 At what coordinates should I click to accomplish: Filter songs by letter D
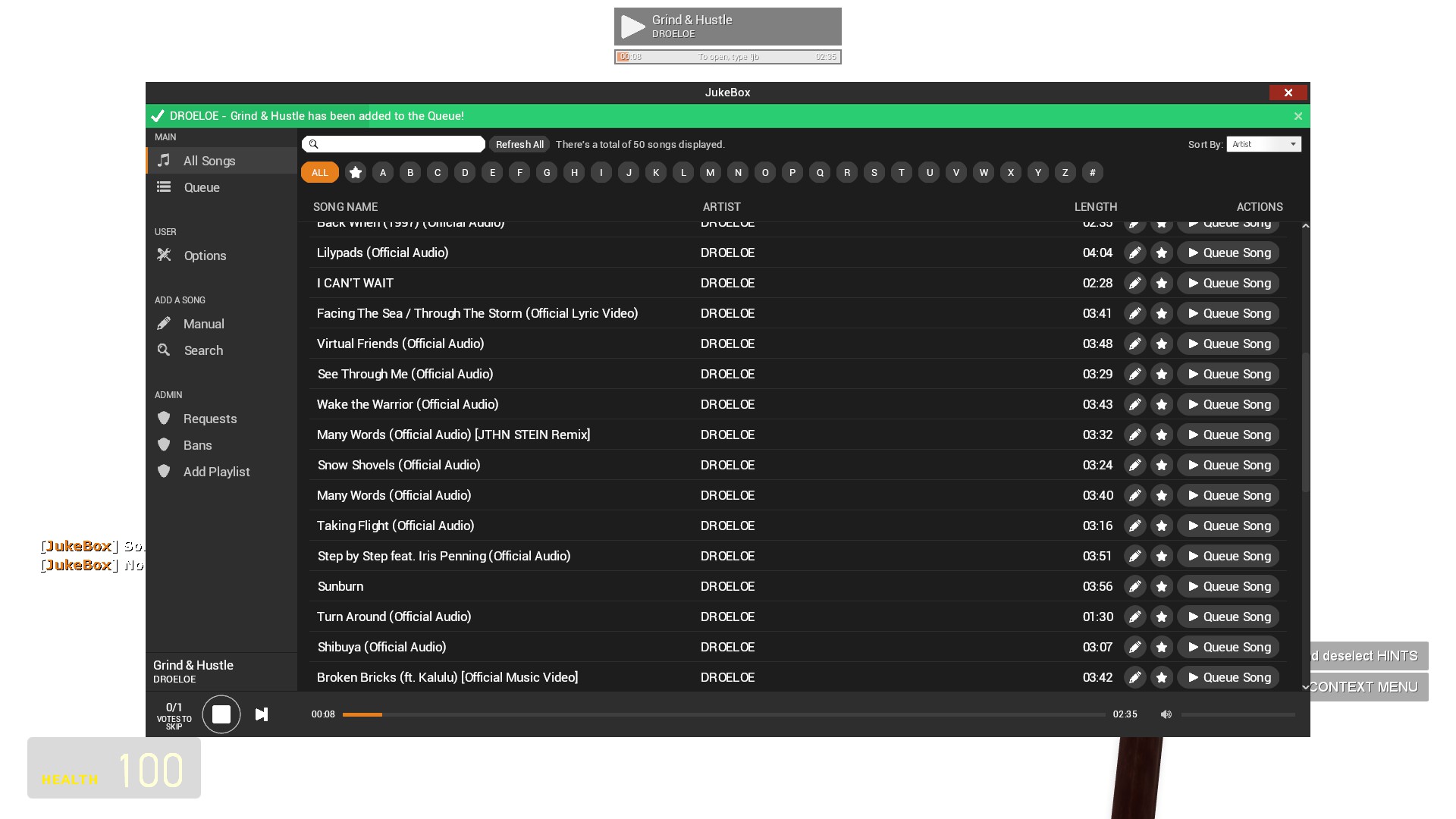coord(465,172)
